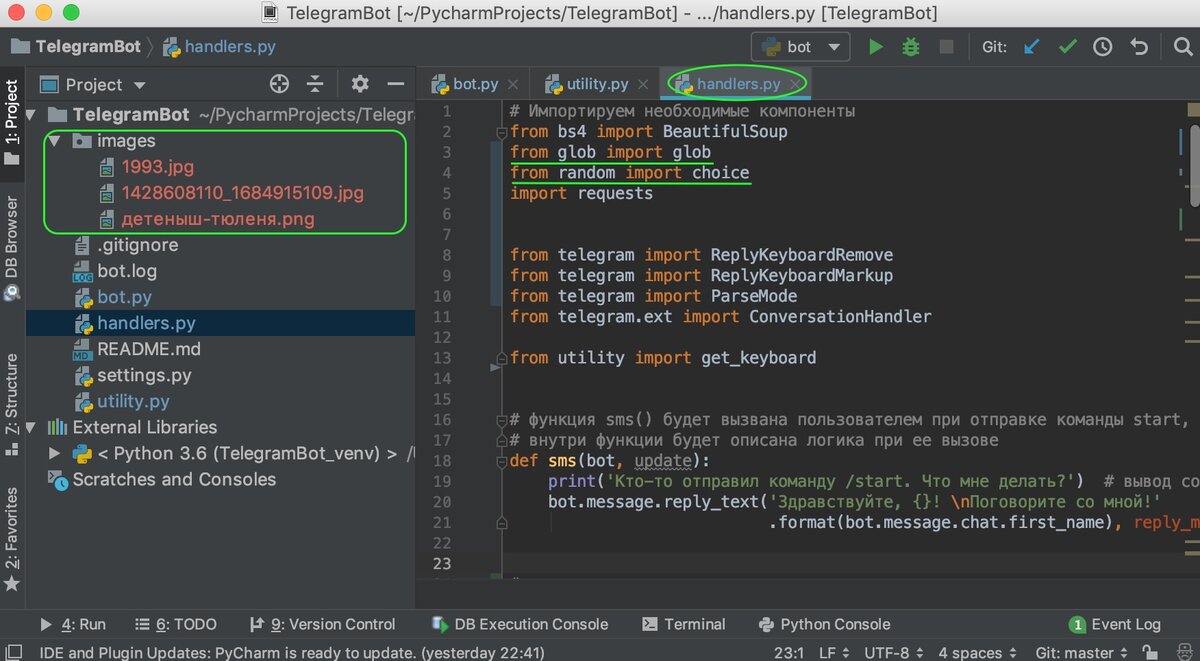Run the bot configuration with the green play button

point(876,46)
